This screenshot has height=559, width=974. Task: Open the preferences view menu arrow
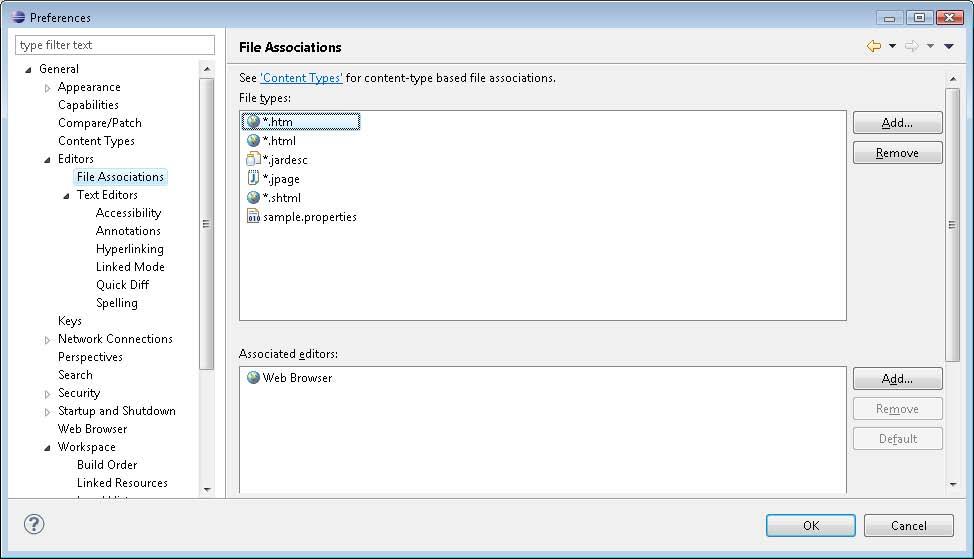[949, 46]
